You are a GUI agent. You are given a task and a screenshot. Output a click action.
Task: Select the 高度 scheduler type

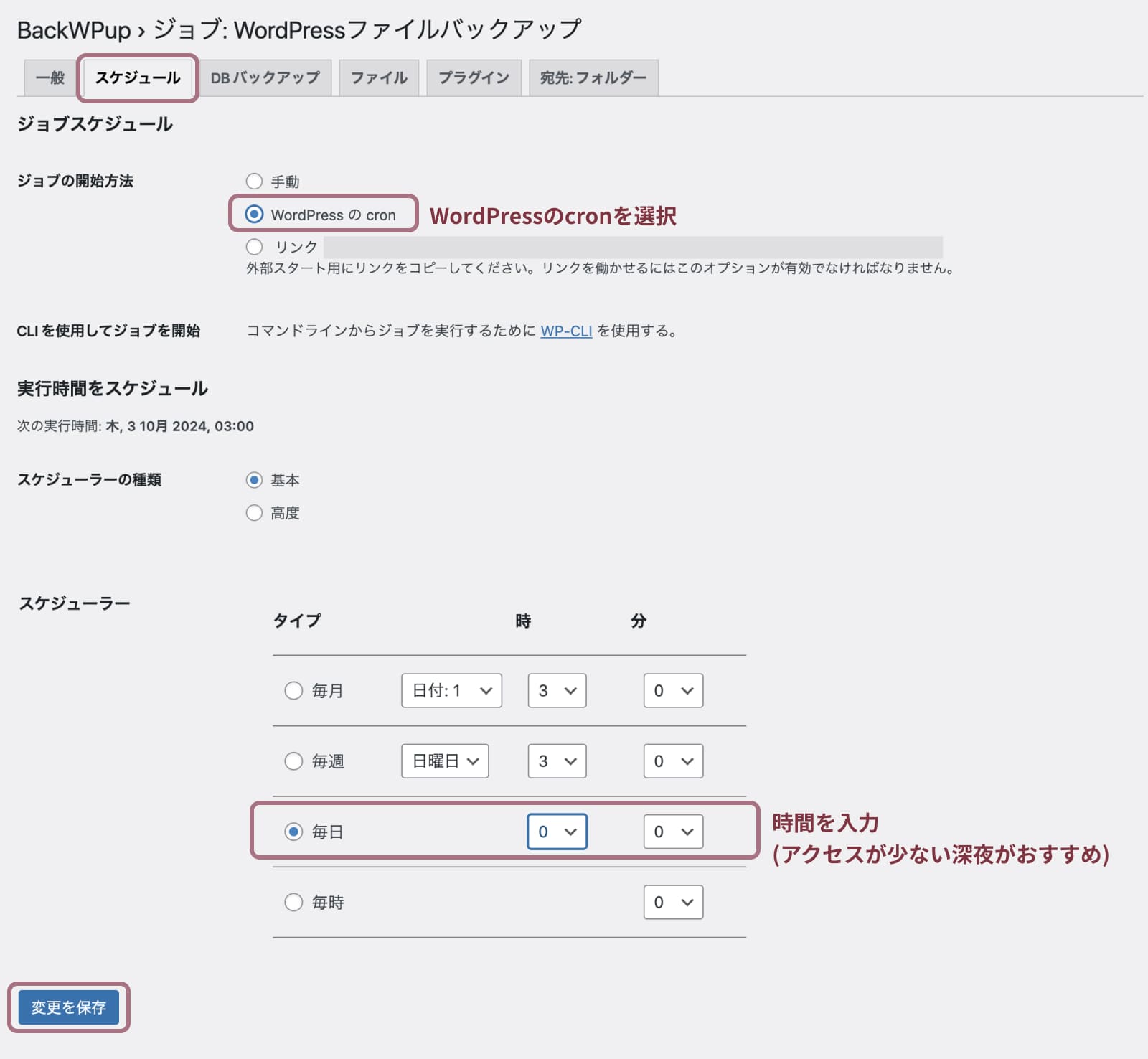tap(254, 513)
